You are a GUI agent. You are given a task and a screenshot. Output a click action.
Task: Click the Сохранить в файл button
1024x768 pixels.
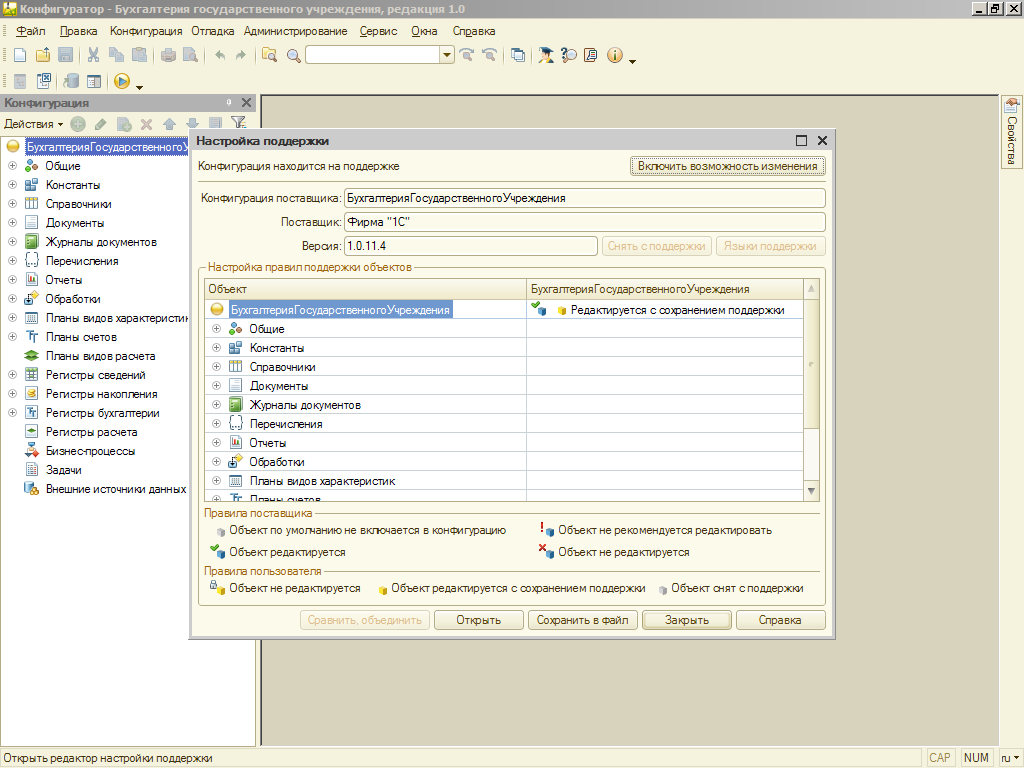click(x=583, y=620)
